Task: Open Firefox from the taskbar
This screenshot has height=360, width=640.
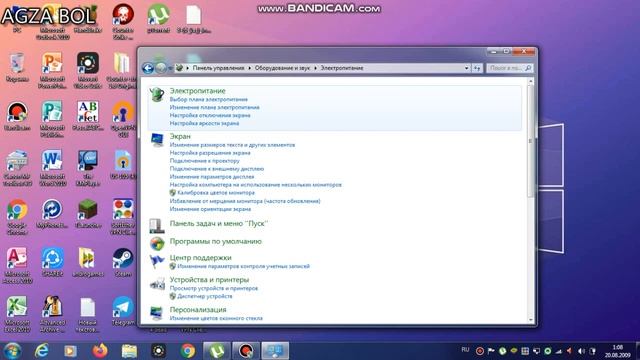Action: (x=100, y=351)
